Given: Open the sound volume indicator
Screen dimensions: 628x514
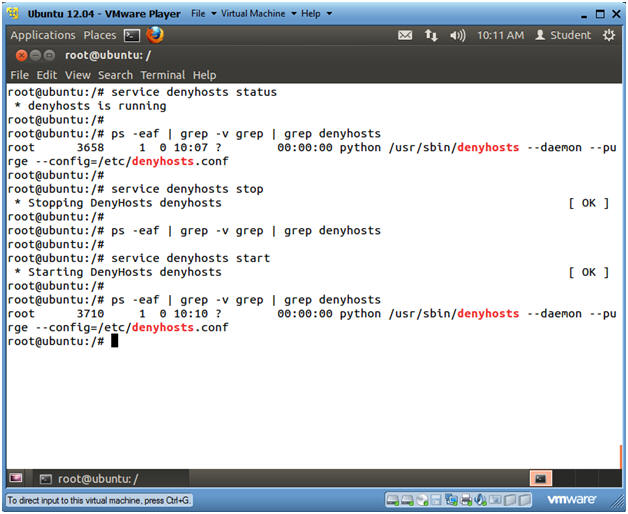Looking at the screenshot, I should (457, 36).
